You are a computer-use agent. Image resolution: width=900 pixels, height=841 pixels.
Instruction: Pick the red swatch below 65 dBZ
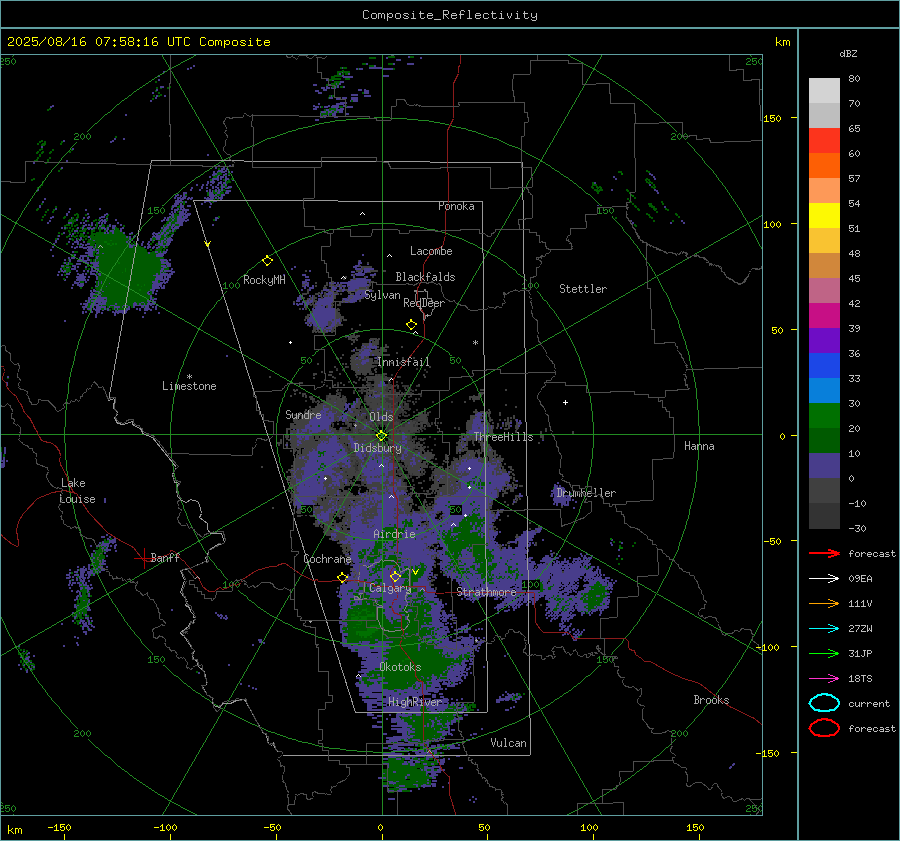pyautogui.click(x=824, y=141)
